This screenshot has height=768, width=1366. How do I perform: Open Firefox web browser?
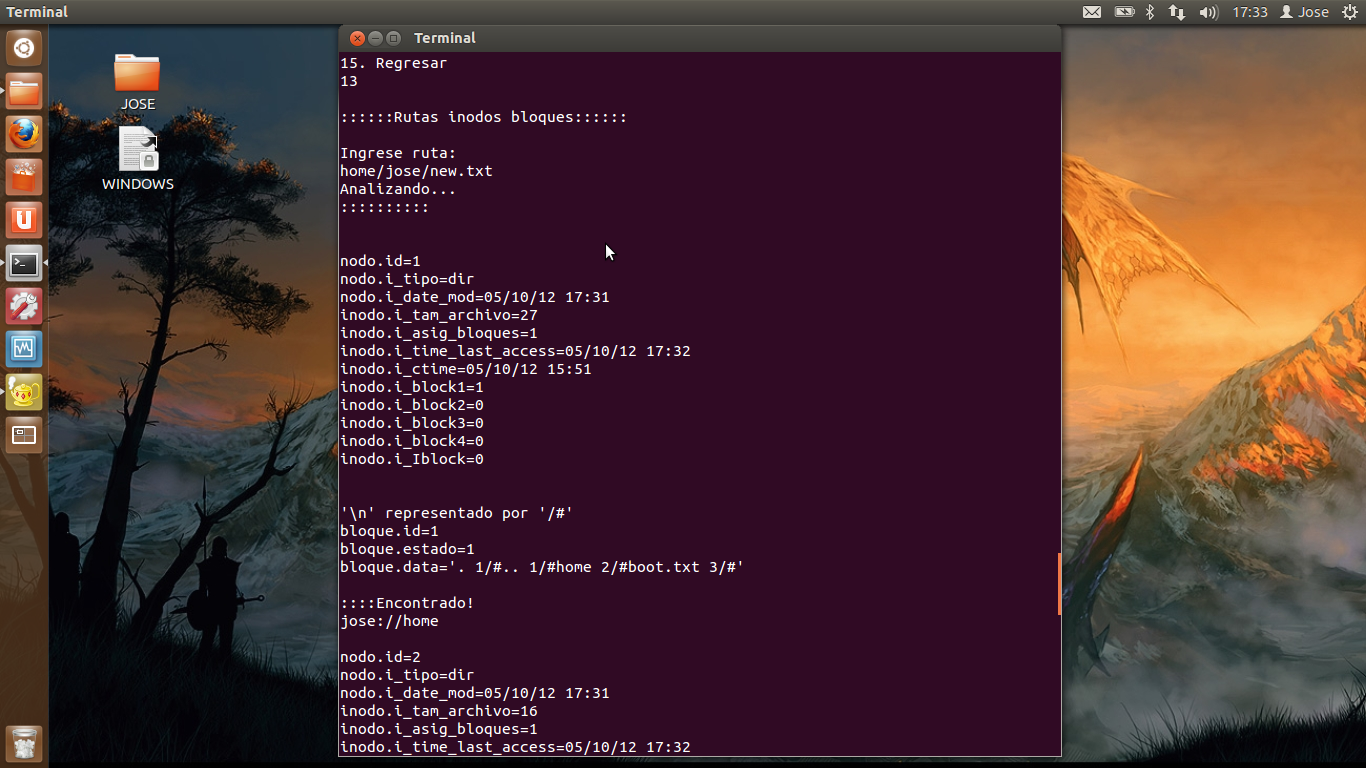coord(24,134)
